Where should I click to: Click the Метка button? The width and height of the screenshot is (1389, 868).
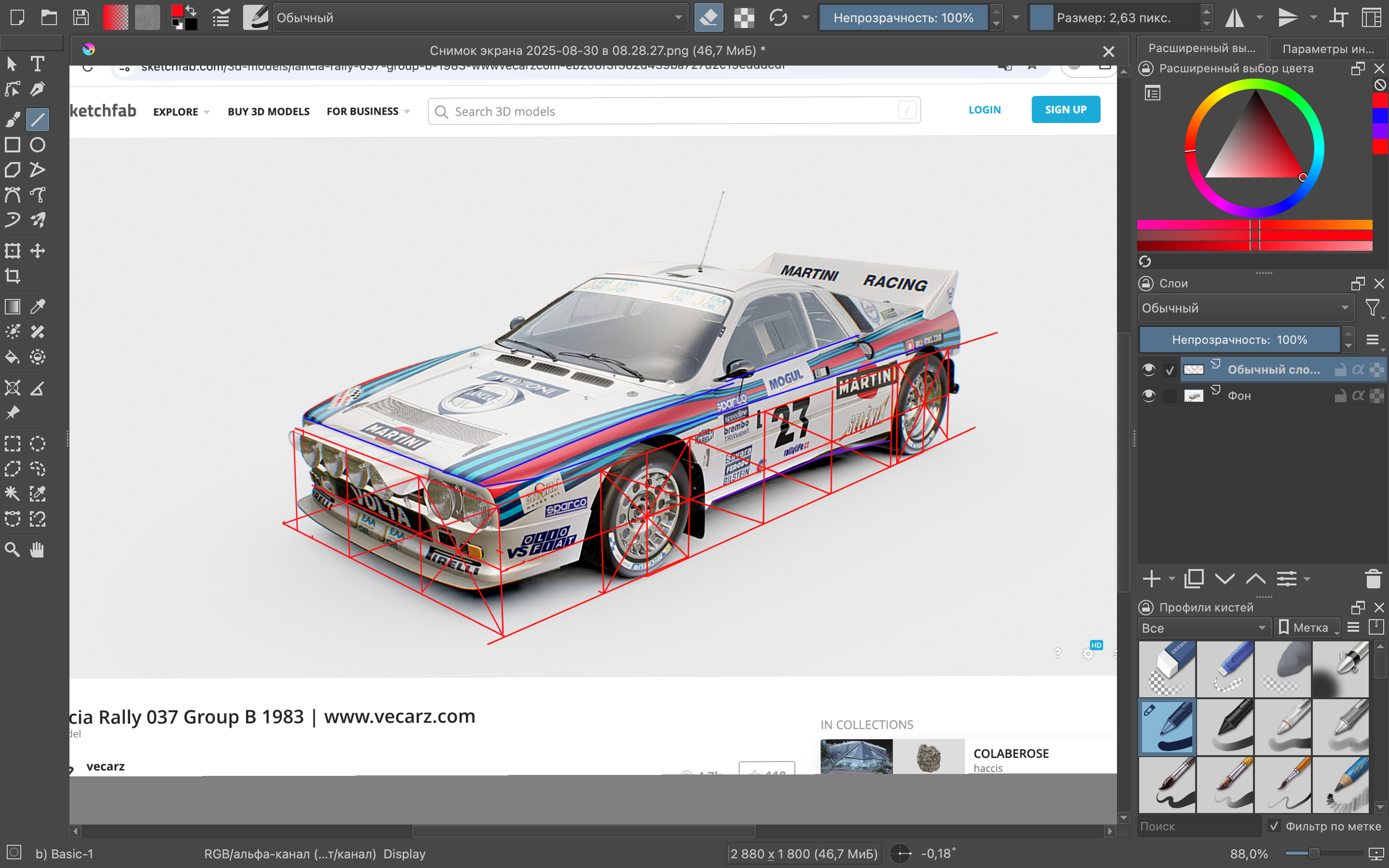click(x=1307, y=628)
